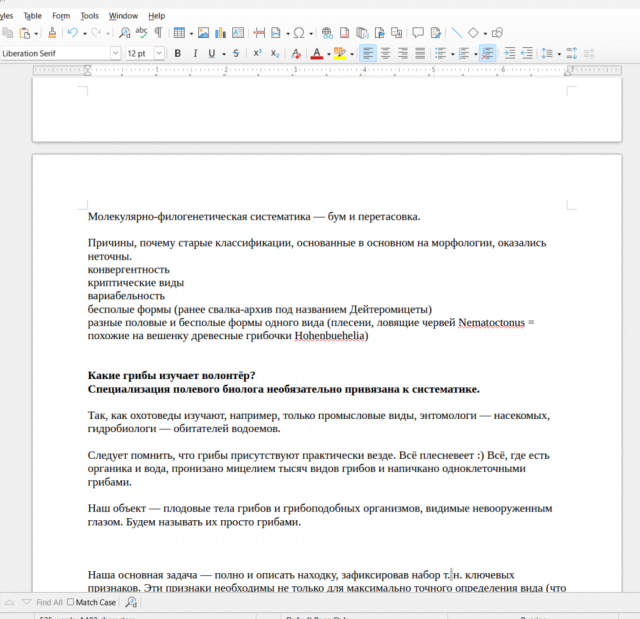Click the Paste clipboard icon
Viewport: 640px width, 619px height.
coord(25,33)
